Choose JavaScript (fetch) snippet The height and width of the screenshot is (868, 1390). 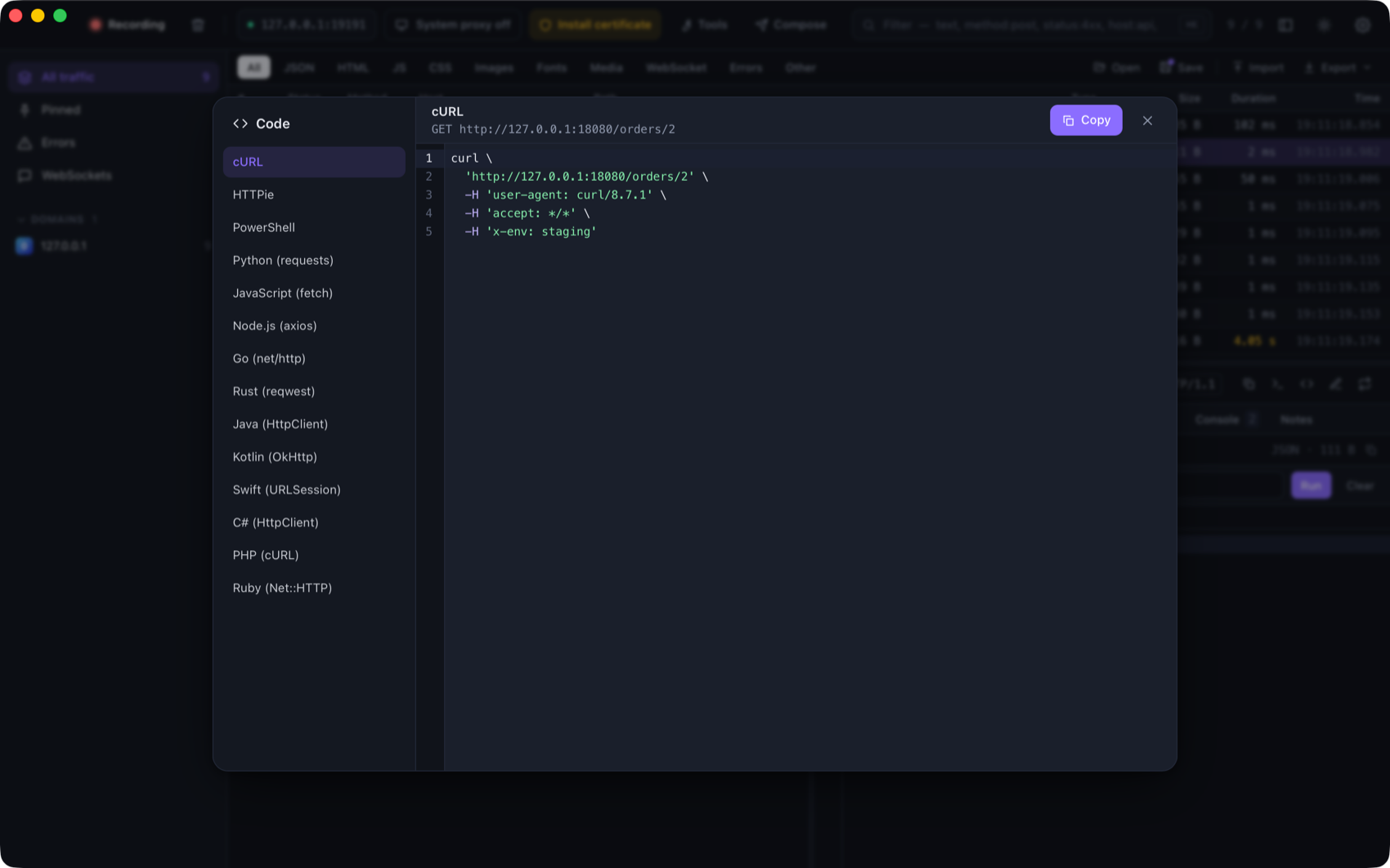pyautogui.click(x=314, y=293)
